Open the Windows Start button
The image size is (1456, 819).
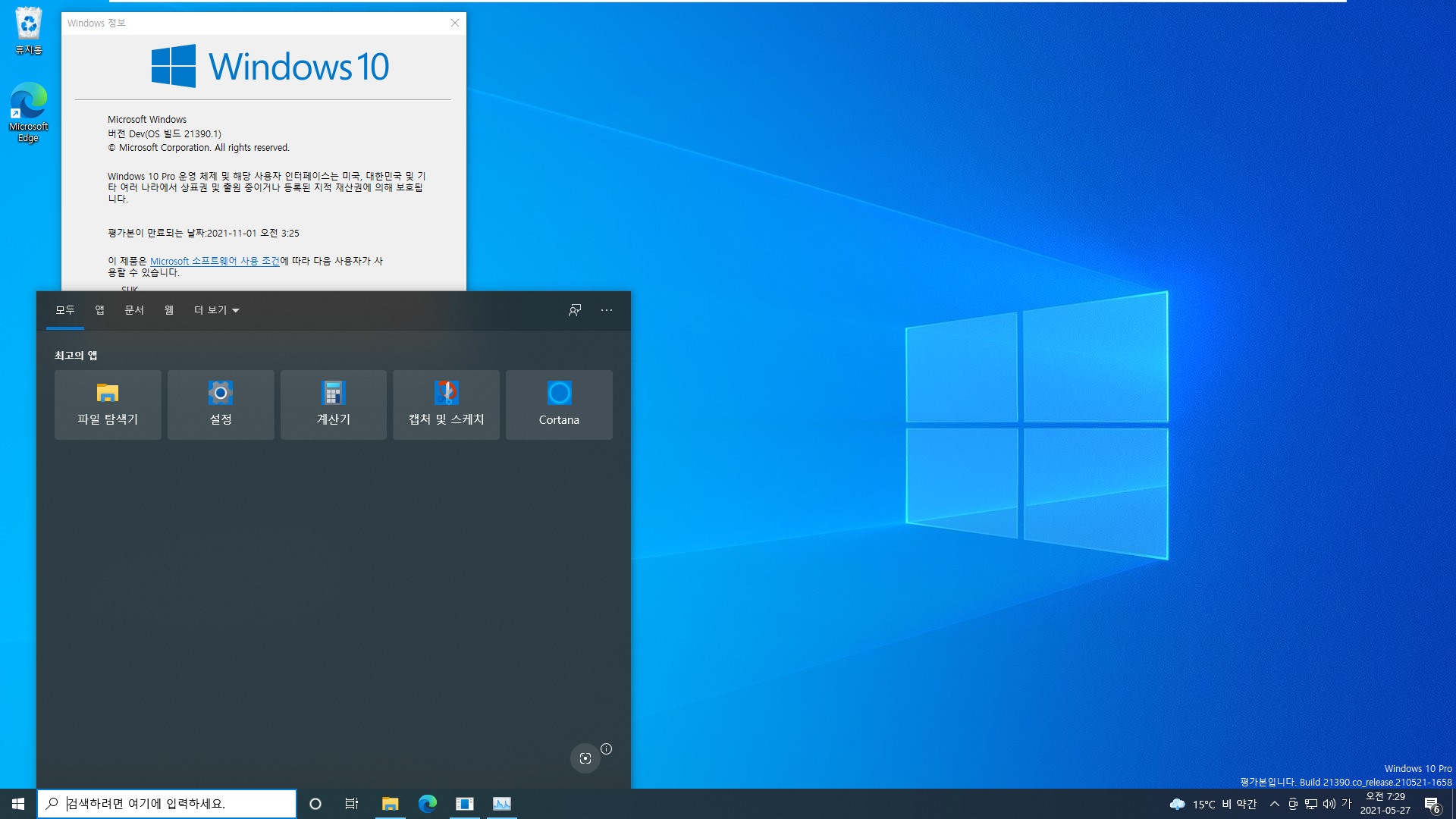(x=18, y=804)
